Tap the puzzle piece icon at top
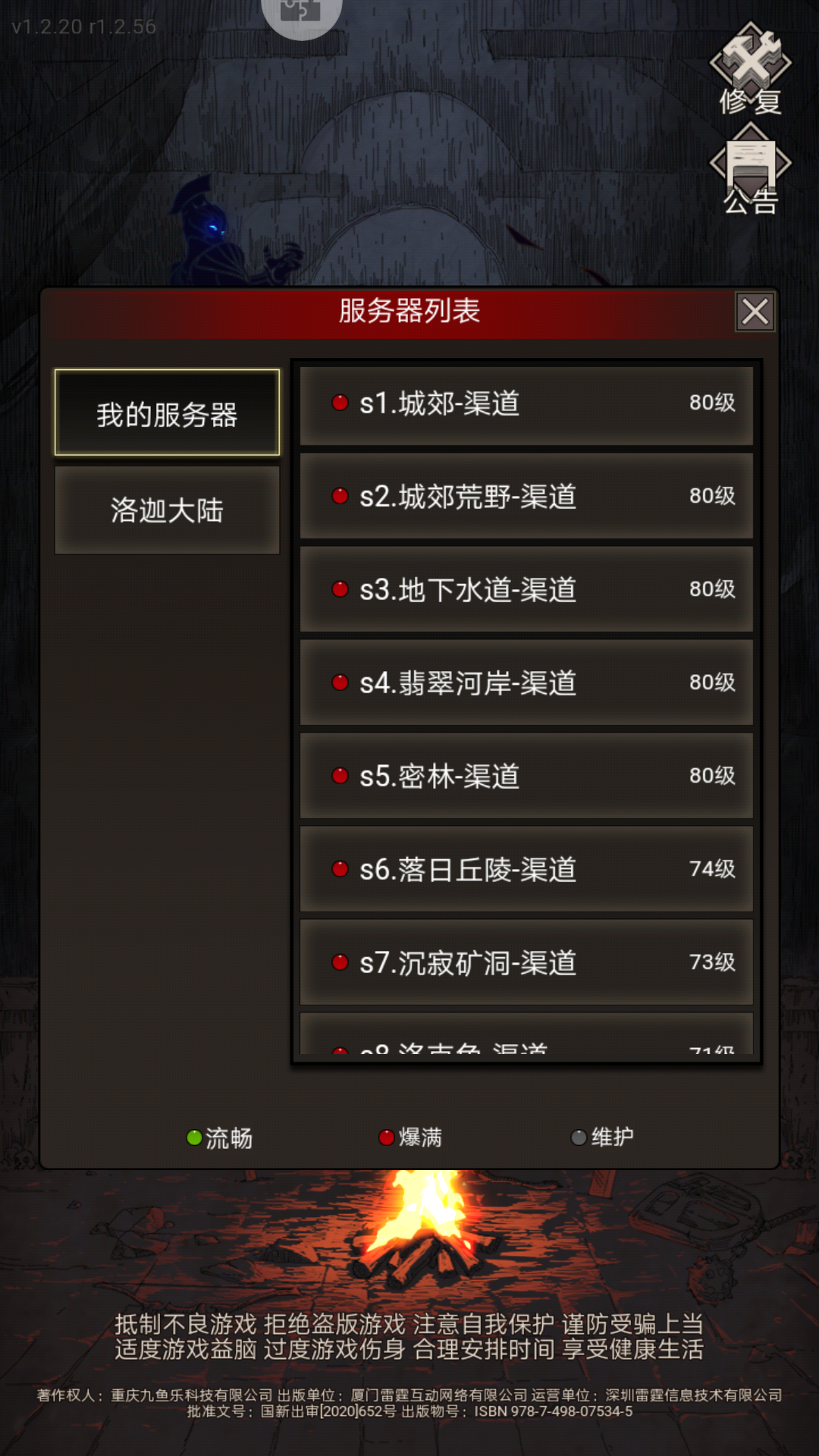The width and height of the screenshot is (819, 1456). 301,15
